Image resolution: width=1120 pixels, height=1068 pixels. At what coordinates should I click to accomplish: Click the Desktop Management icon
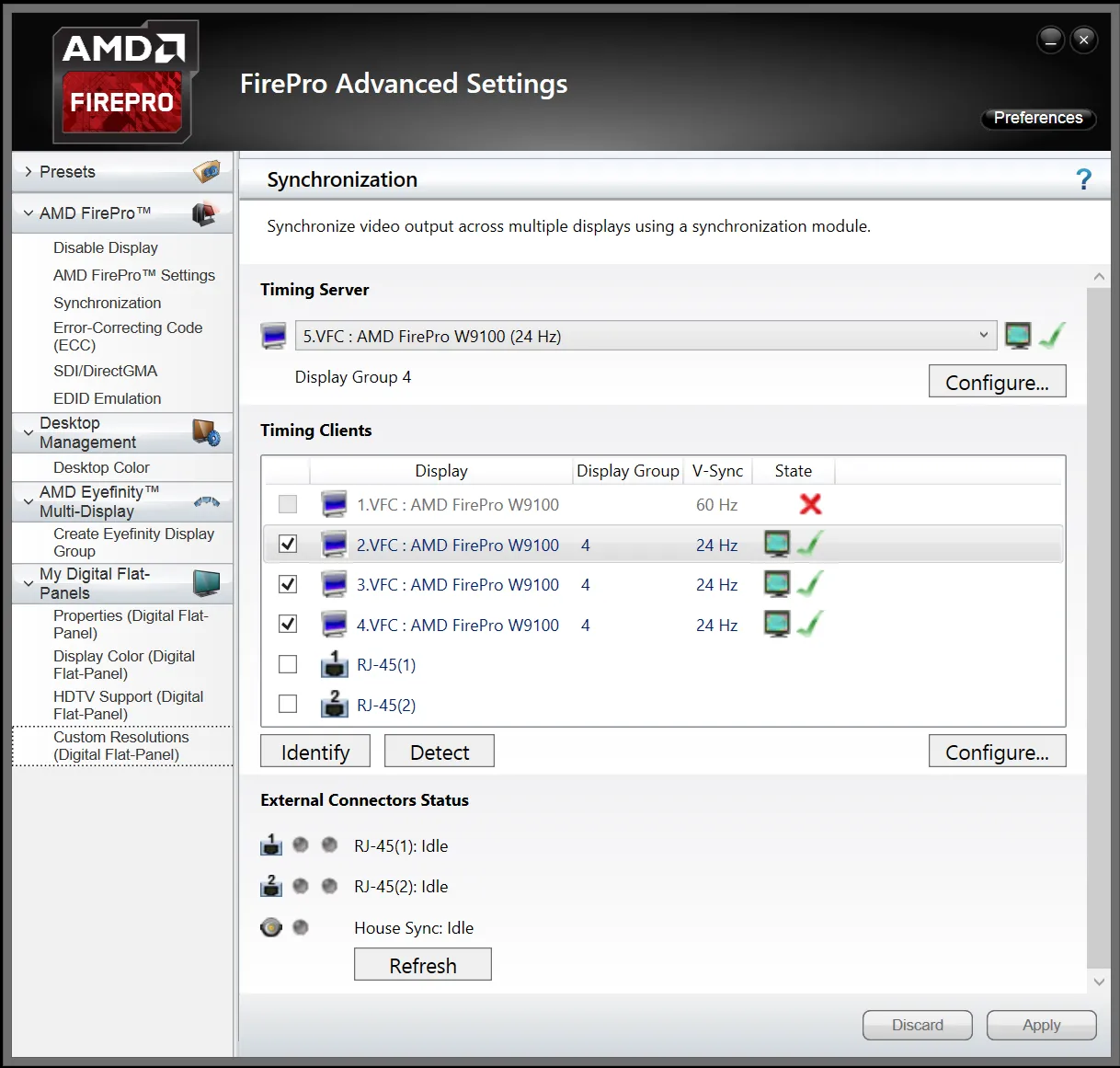pos(206,432)
